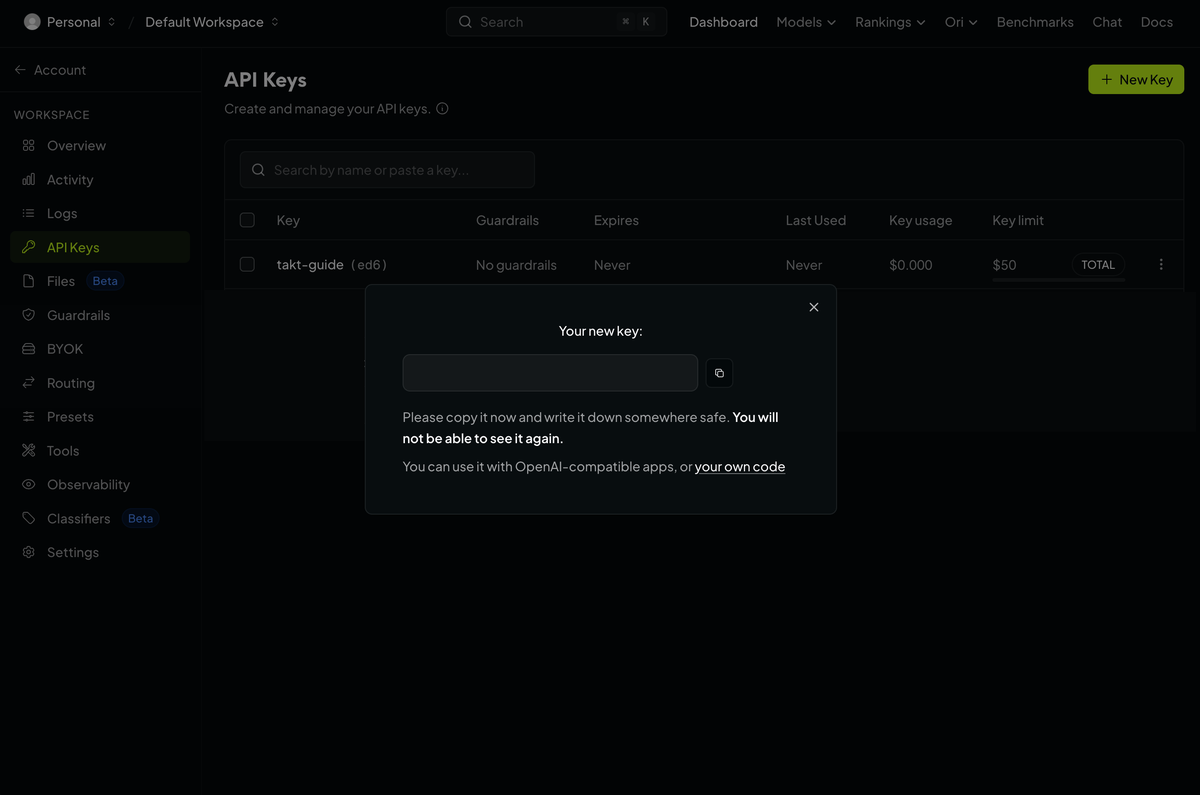Viewport: 1200px width, 795px height.
Task: Click the top search bar
Action: pyautogui.click(x=556, y=22)
